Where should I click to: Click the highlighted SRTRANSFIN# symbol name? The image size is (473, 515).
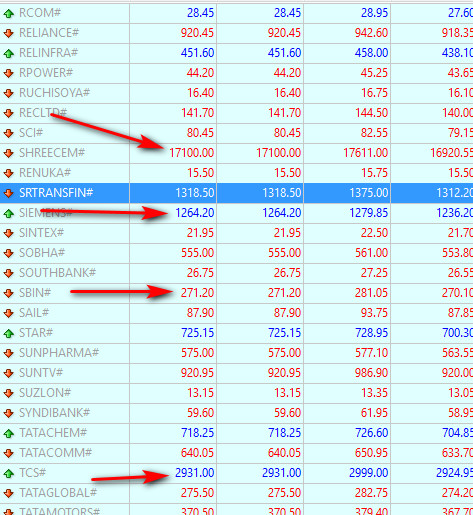click(56, 193)
